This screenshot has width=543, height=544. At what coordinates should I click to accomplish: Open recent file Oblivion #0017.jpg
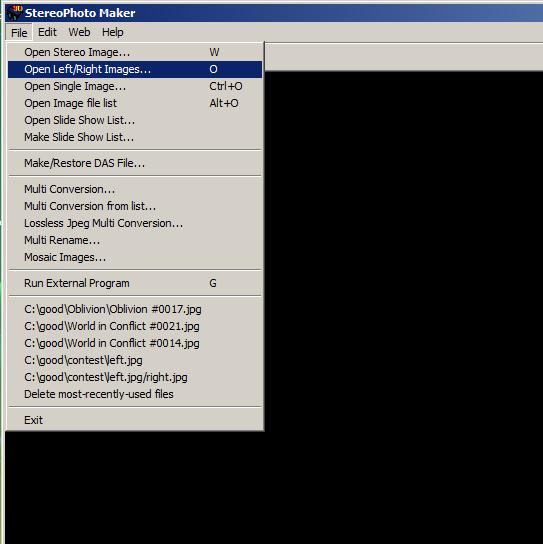pos(135,309)
